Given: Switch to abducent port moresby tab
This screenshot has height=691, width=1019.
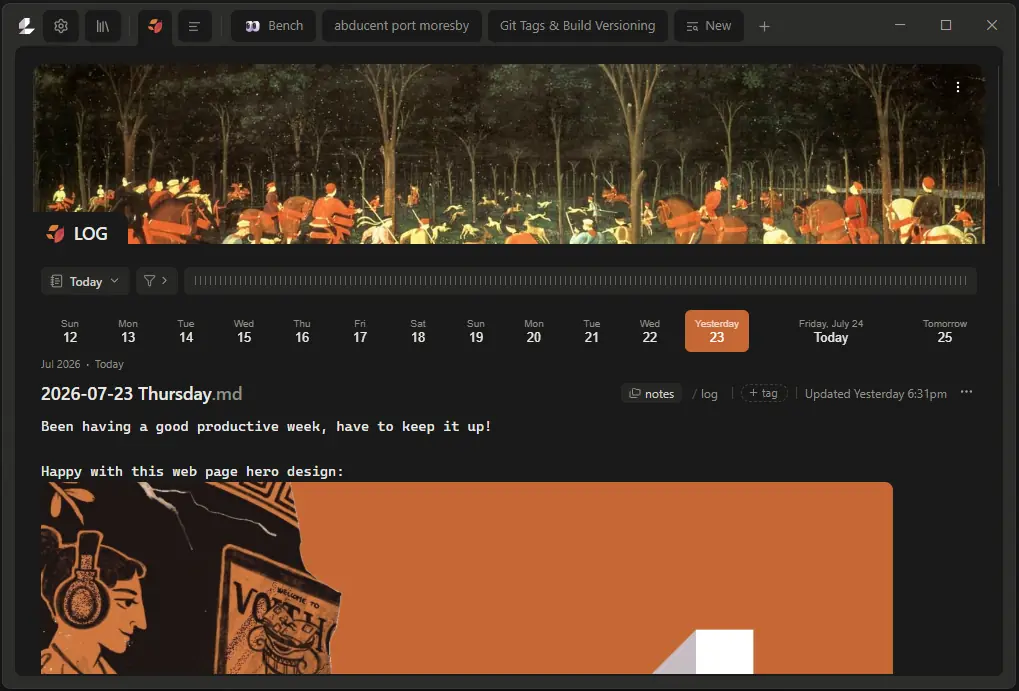Looking at the screenshot, I should pos(402,26).
